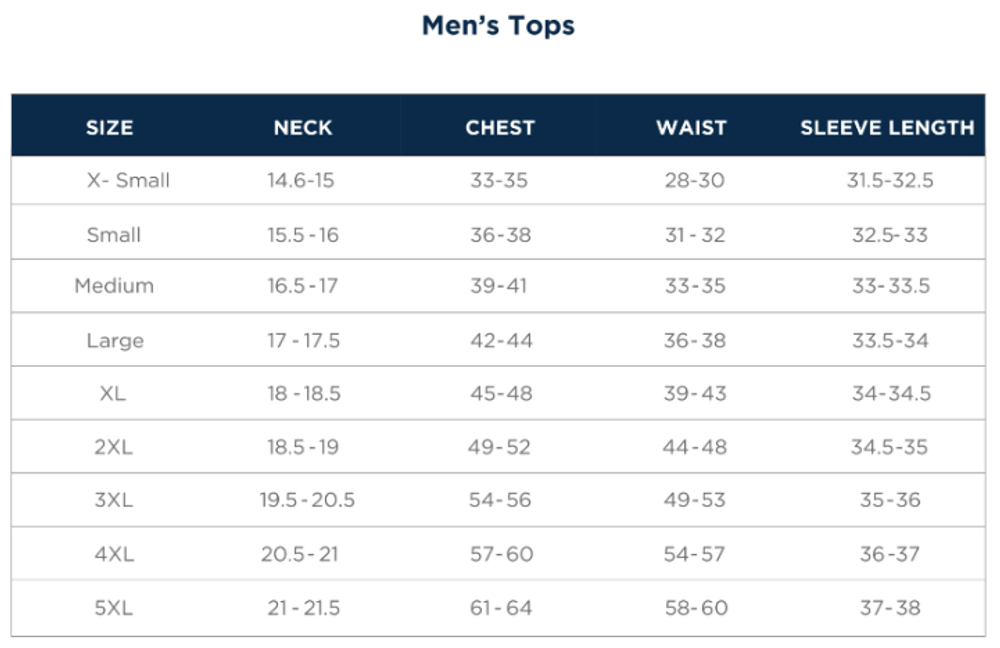
Task: Select the 3XL size label
Action: tap(113, 500)
